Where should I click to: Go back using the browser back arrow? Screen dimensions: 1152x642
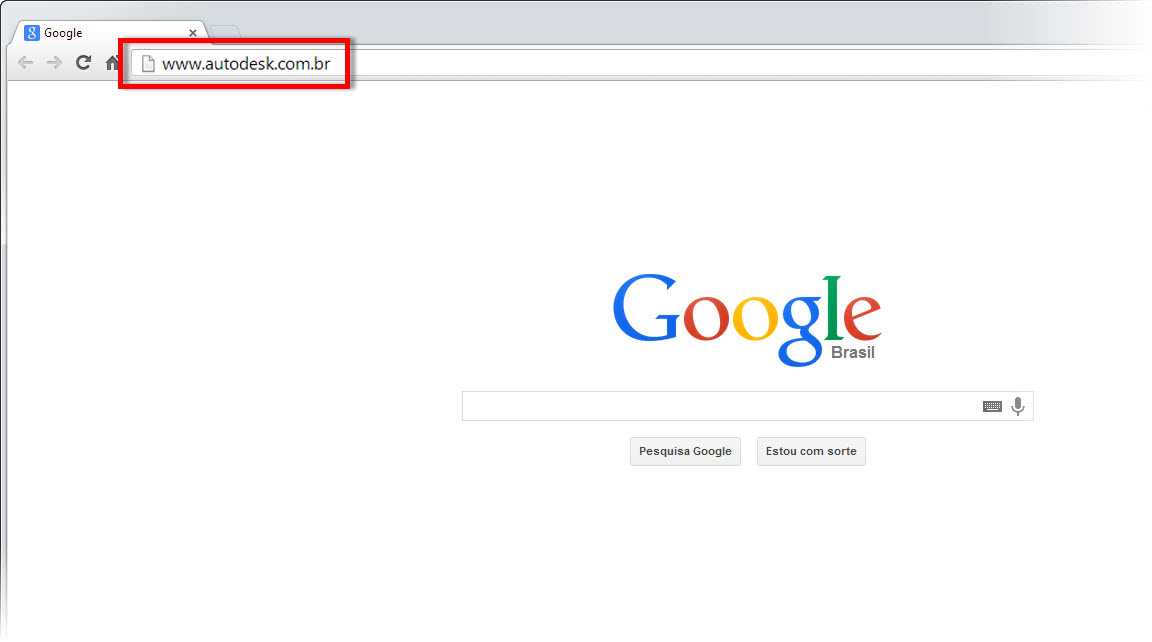pyautogui.click(x=26, y=63)
